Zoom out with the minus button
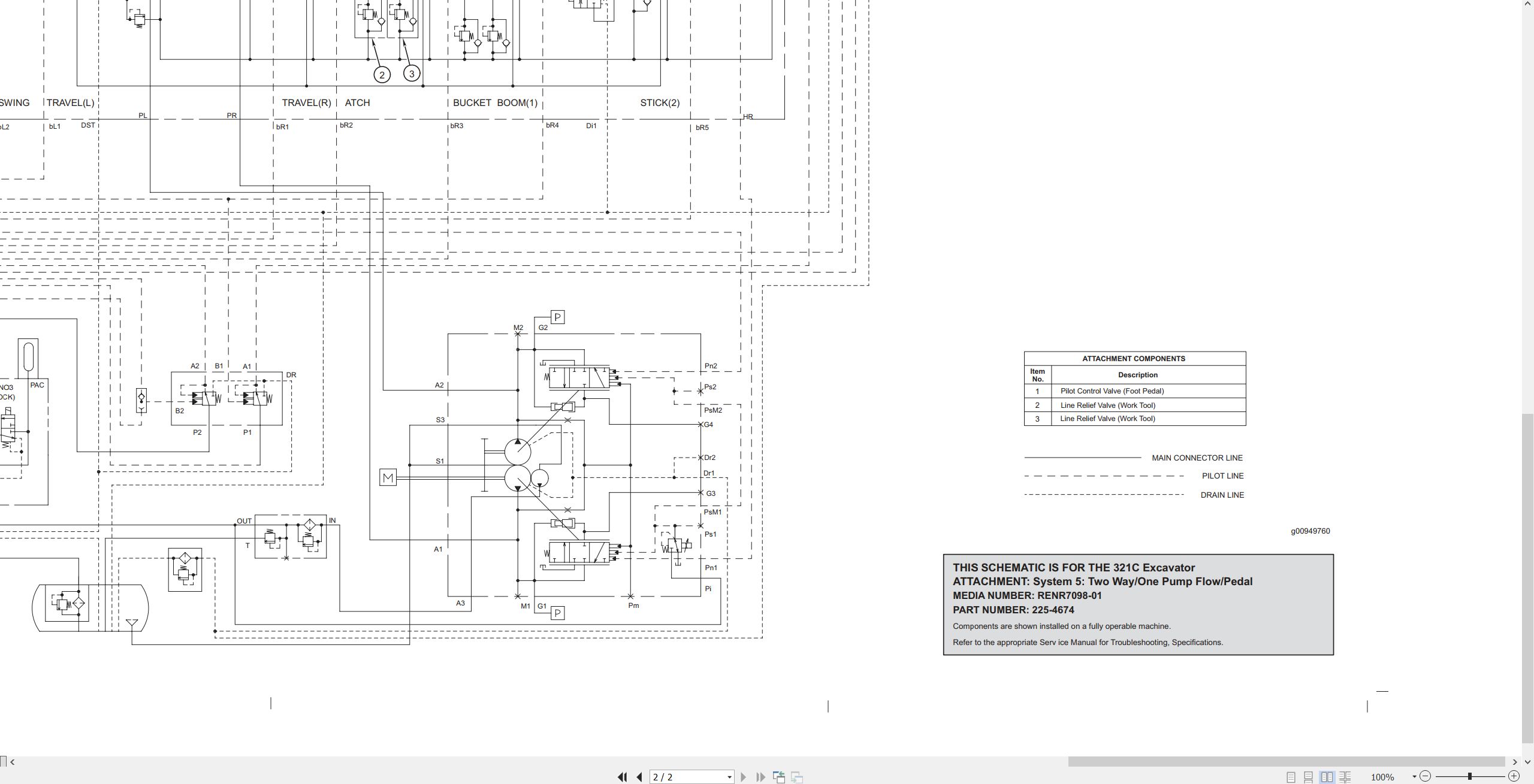The width and height of the screenshot is (1534, 784). [x=1426, y=776]
